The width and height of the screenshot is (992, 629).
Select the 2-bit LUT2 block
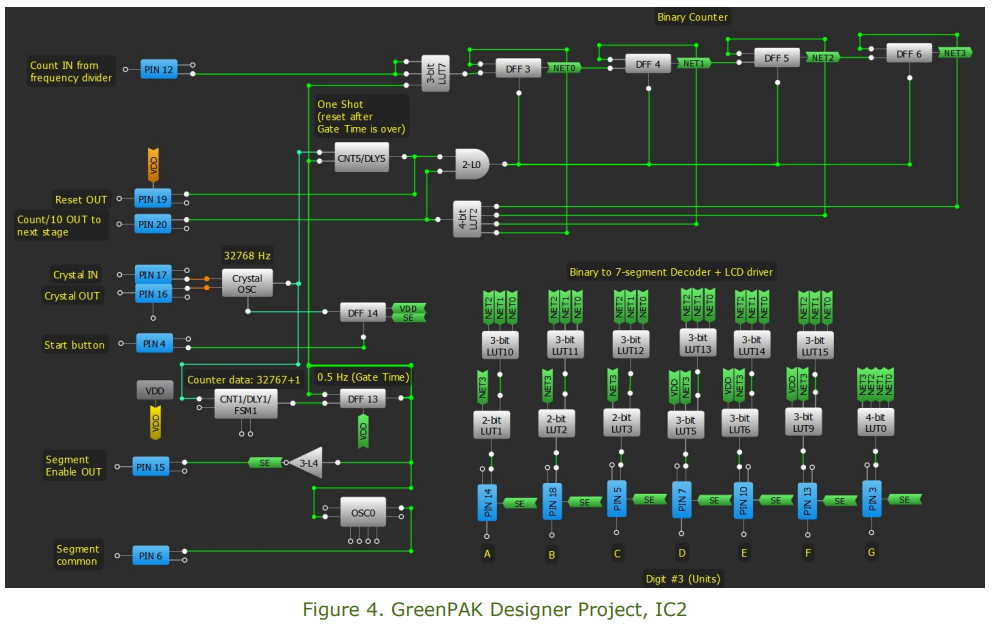pos(556,424)
